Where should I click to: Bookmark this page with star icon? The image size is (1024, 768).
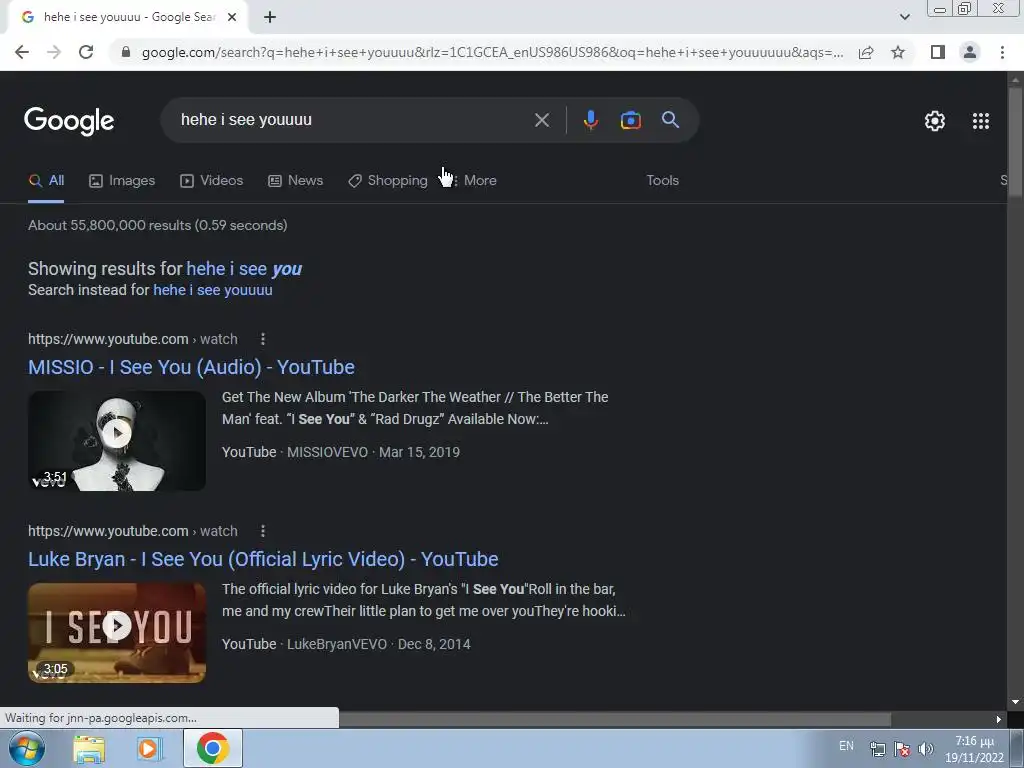click(898, 52)
